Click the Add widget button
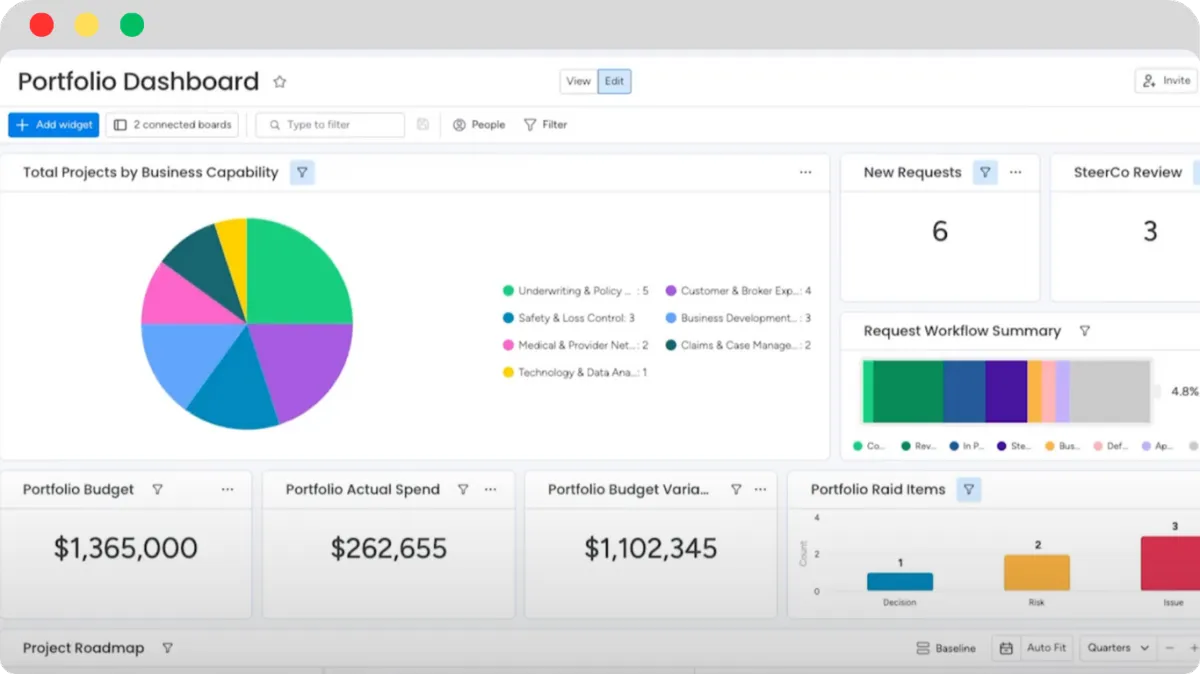Viewport: 1200px width, 674px height. point(54,125)
